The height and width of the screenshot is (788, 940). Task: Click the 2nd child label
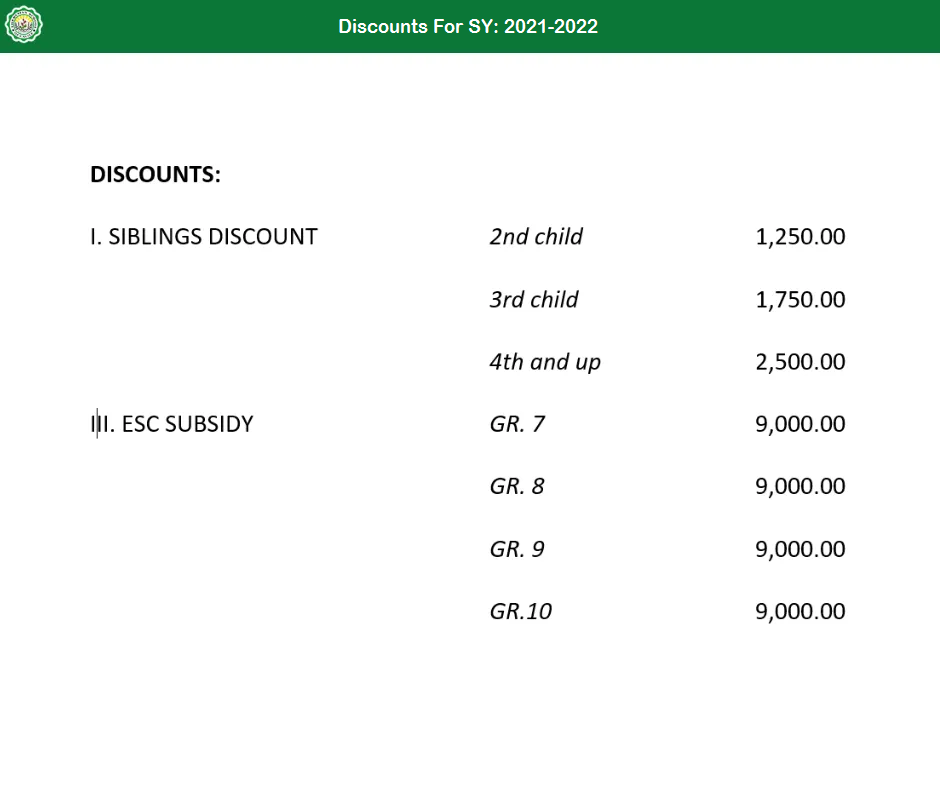coord(536,237)
